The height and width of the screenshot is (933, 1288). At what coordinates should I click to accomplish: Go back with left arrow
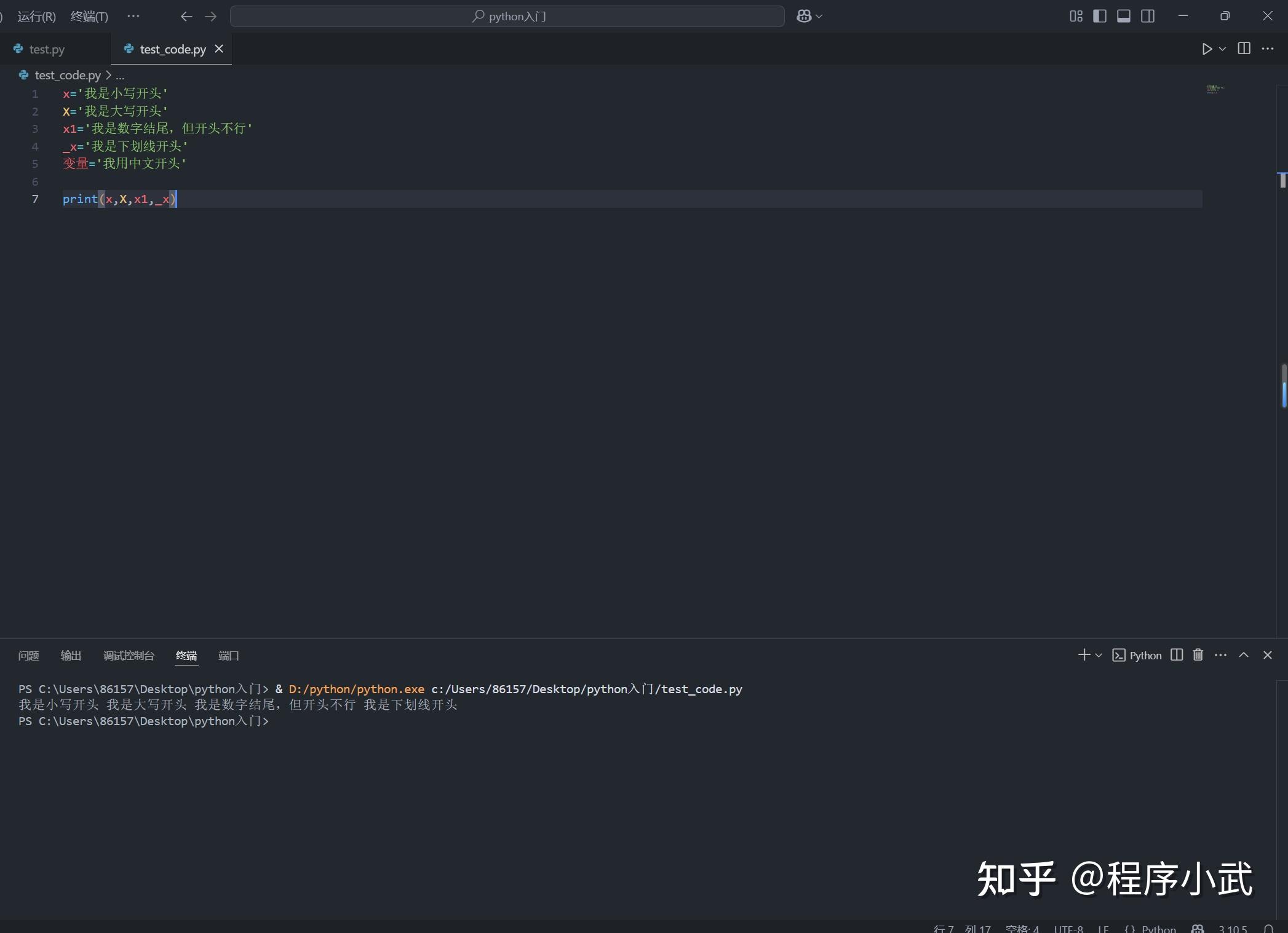click(x=186, y=17)
